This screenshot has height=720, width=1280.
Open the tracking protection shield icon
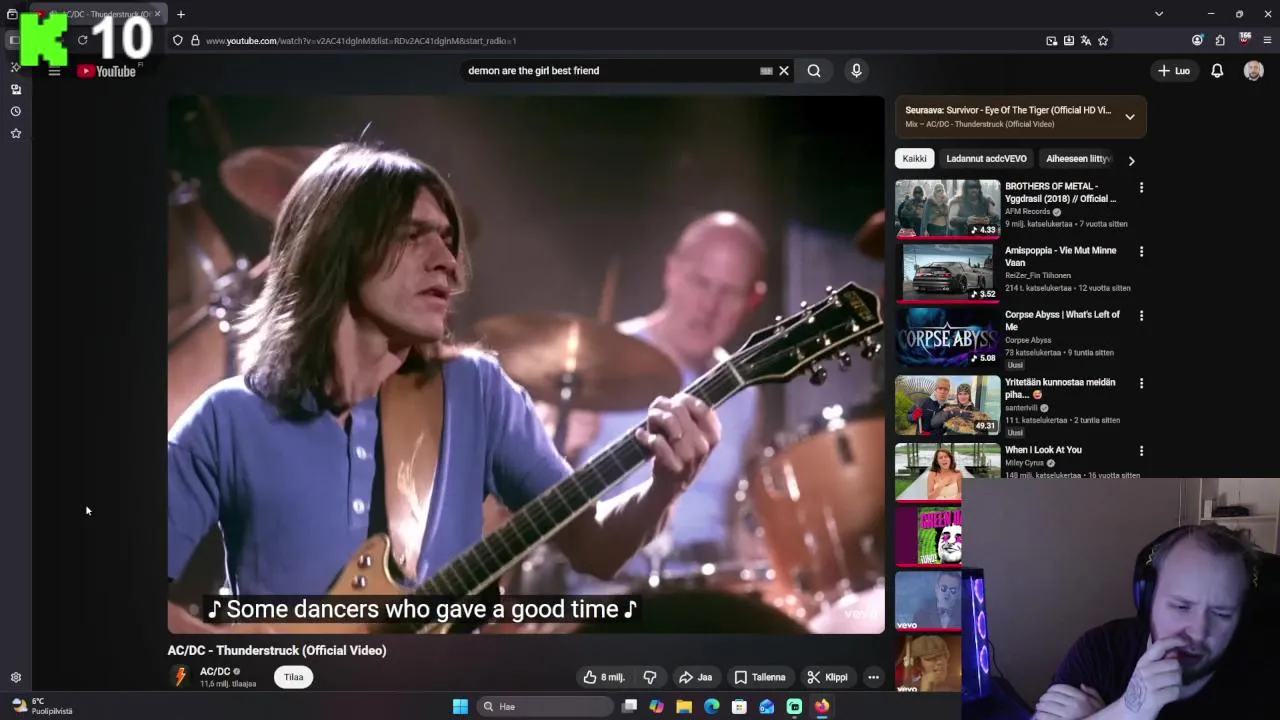[177, 41]
